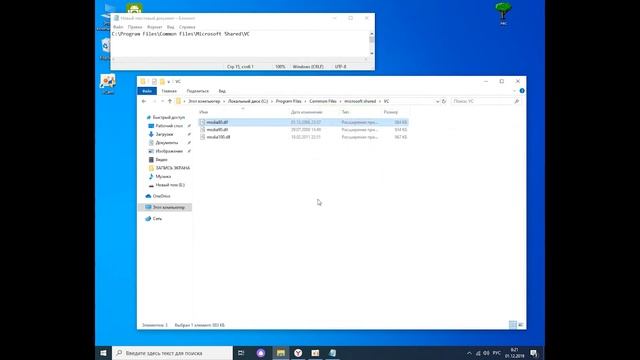This screenshot has height=360, width=640.
Task: Click Этот компьютер in breadcrumb path
Action: click(204, 101)
